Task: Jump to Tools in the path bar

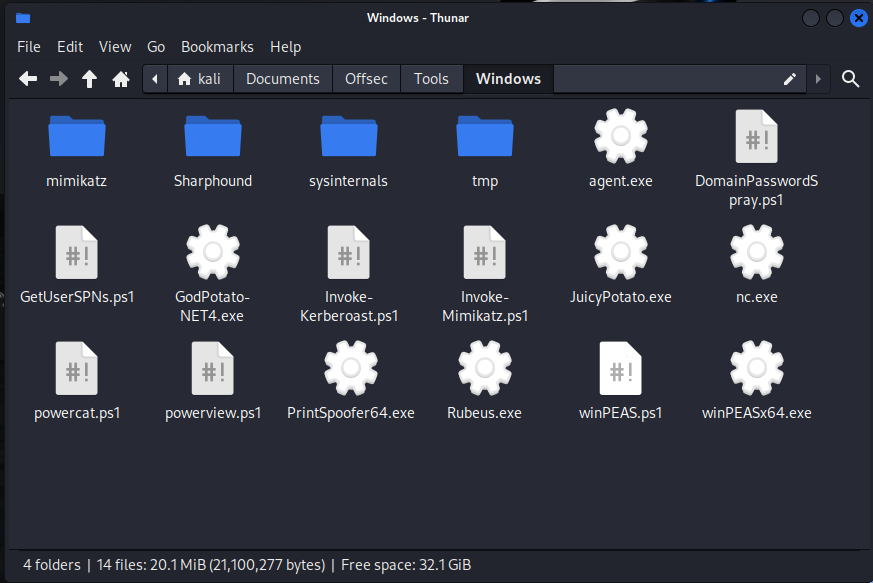Action: tap(431, 79)
